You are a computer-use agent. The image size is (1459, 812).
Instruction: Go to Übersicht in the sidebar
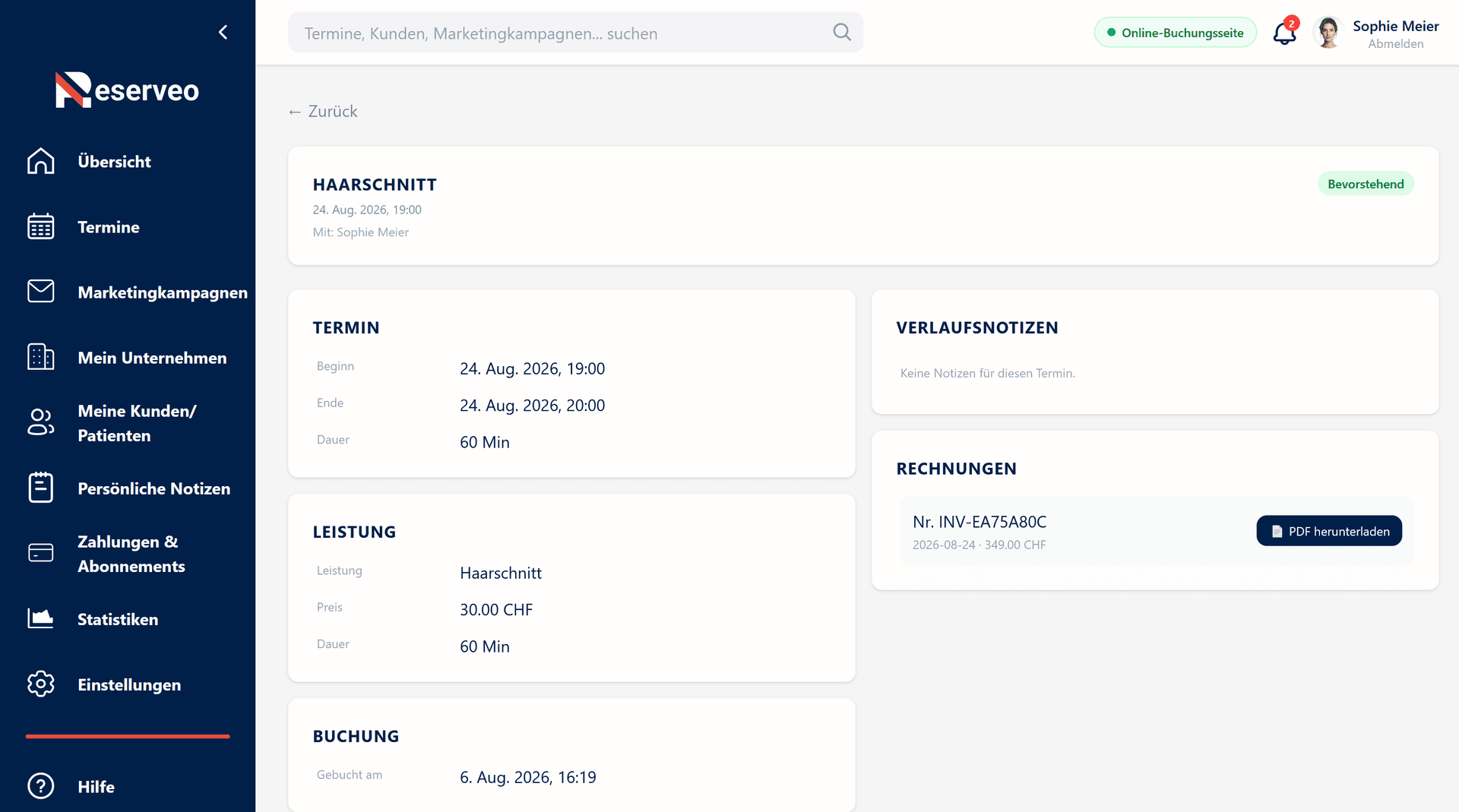coord(114,161)
